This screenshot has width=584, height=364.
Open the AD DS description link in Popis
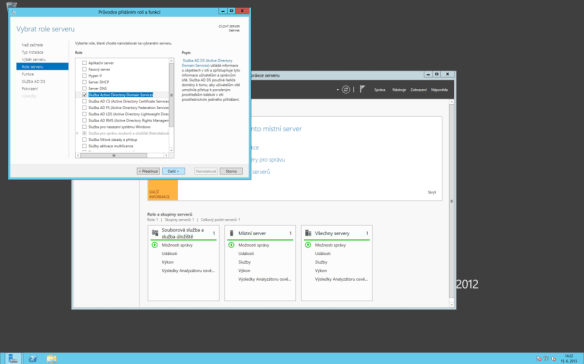[x=207, y=63]
